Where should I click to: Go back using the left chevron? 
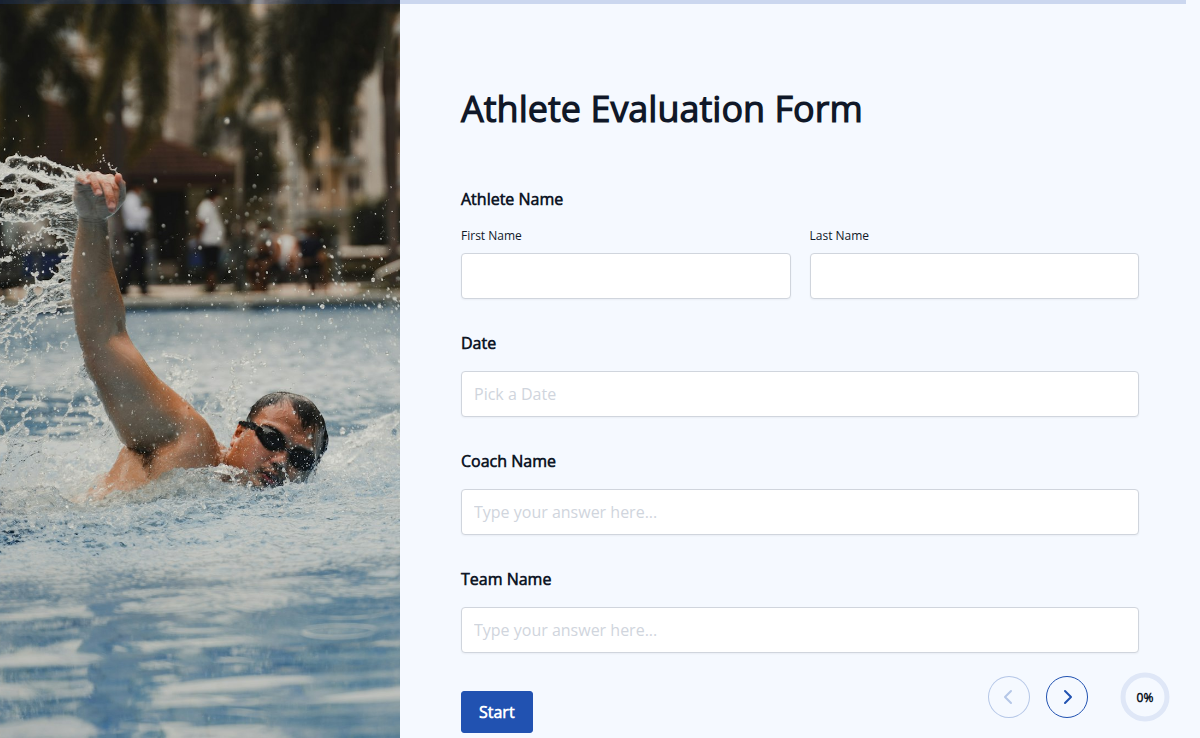[1009, 697]
